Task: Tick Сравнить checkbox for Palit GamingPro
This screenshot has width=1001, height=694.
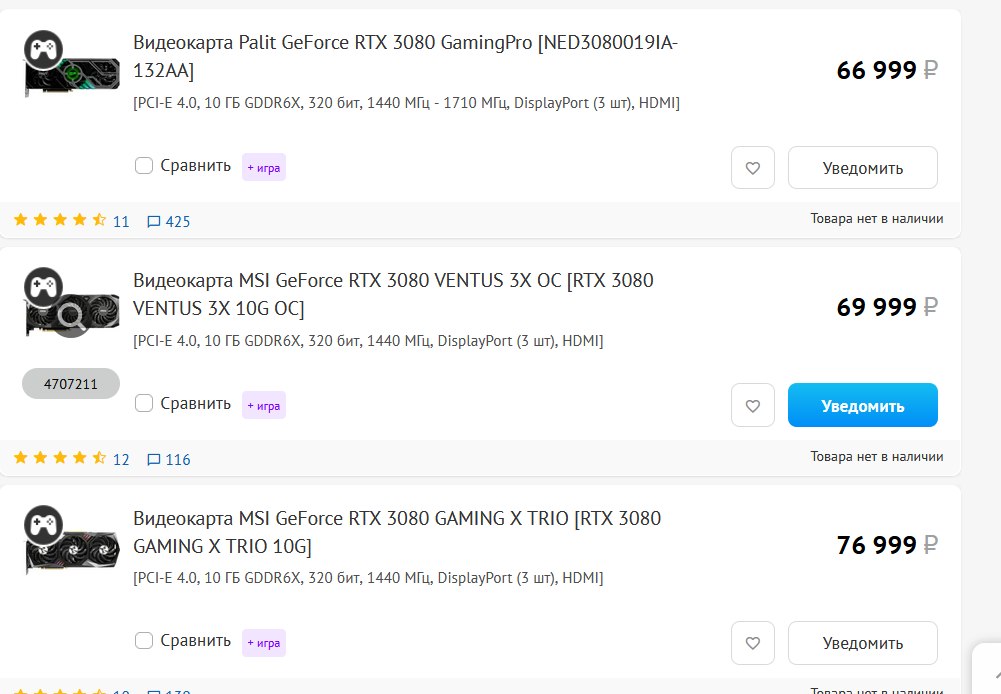Action: [144, 165]
